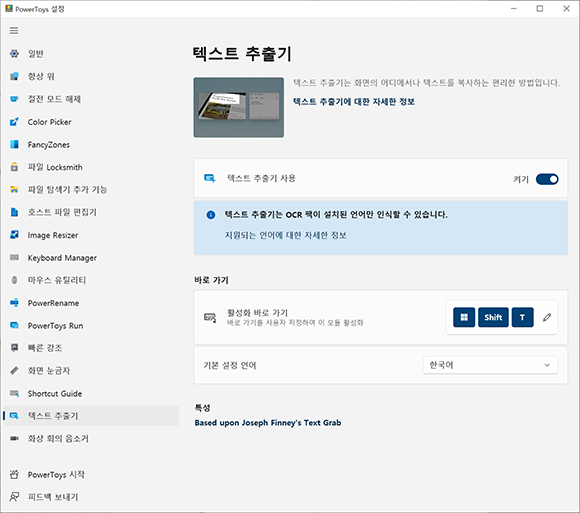The width and height of the screenshot is (580, 513).
Task: Click the PowerRename icon
Action: [x=14, y=303]
